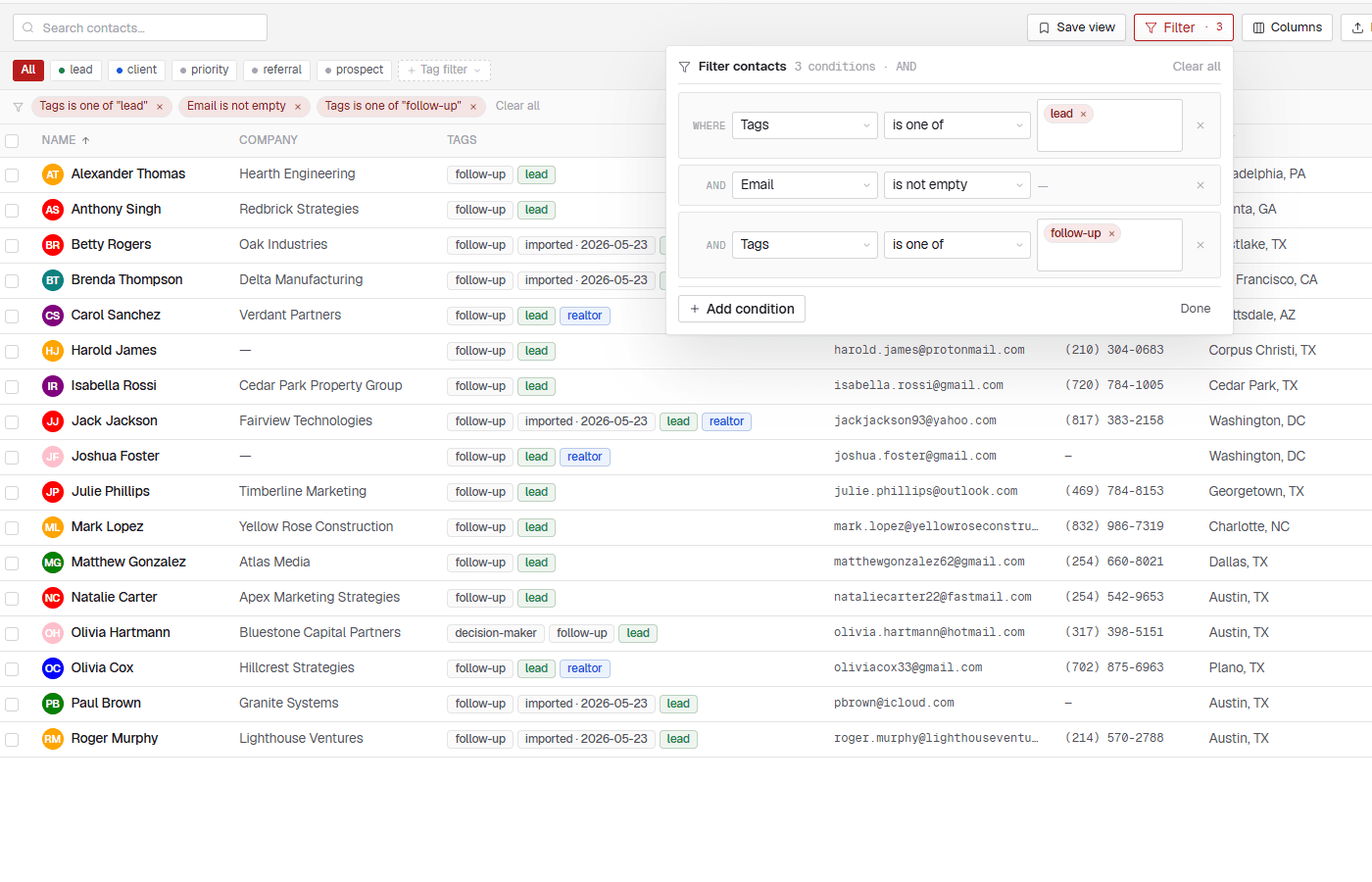Click the realtor tag on Joshua Foster
This screenshot has height=882, width=1372.
(x=584, y=457)
